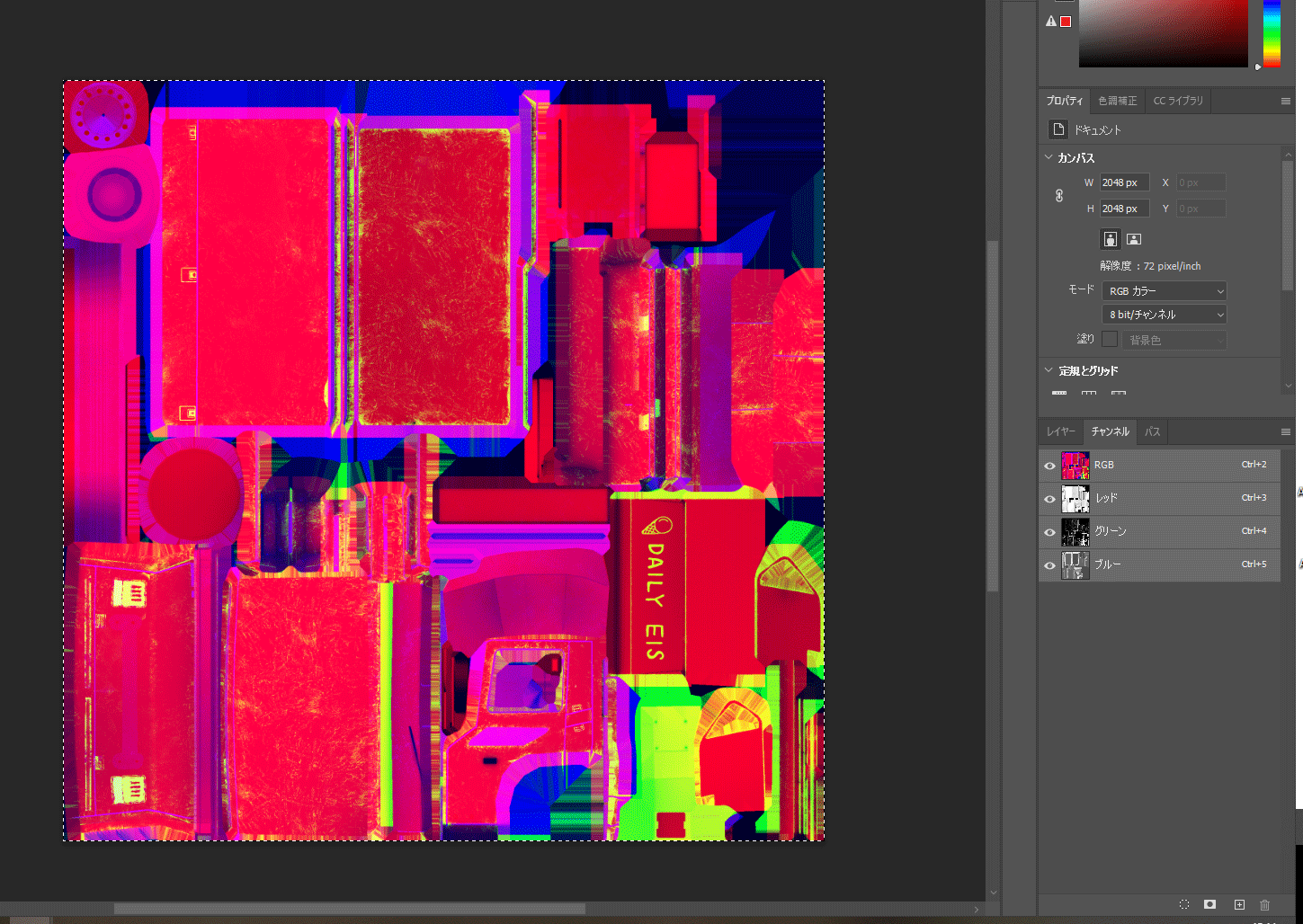Open the 8 bit/チャンネル depth dropdown
The image size is (1303, 924).
(x=1164, y=315)
